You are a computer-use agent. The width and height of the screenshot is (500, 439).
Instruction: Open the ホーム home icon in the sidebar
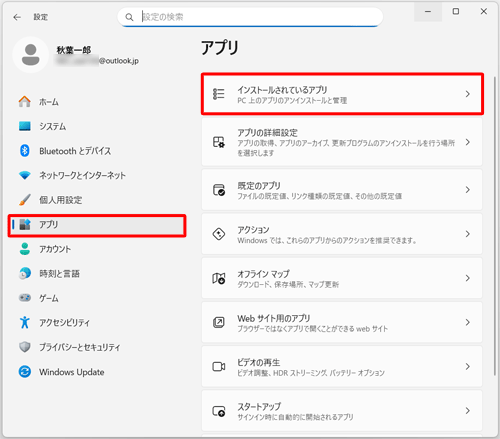click(25, 102)
